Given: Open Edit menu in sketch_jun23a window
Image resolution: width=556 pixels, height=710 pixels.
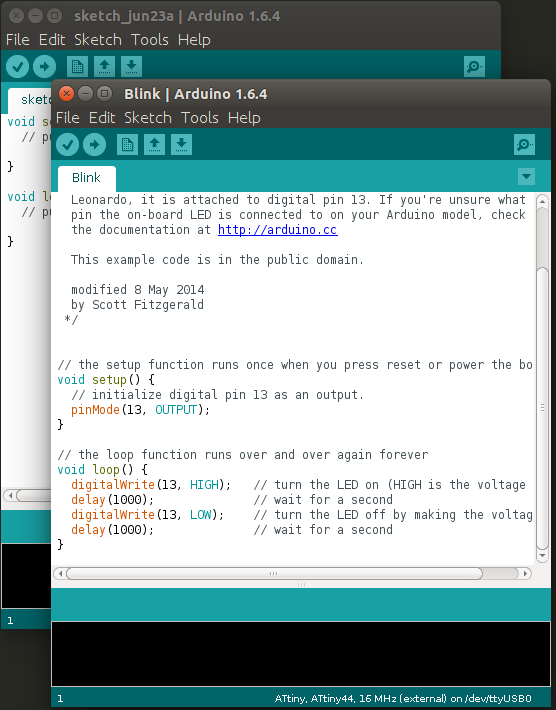Looking at the screenshot, I should point(52,40).
